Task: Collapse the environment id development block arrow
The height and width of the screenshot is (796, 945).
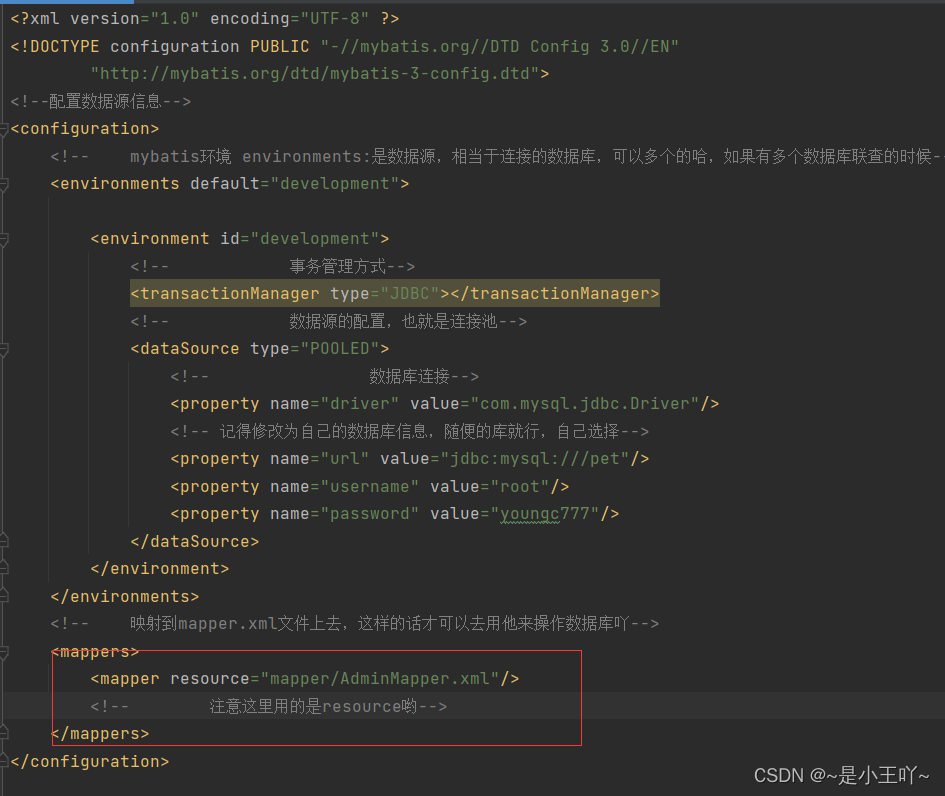Action: 5,239
